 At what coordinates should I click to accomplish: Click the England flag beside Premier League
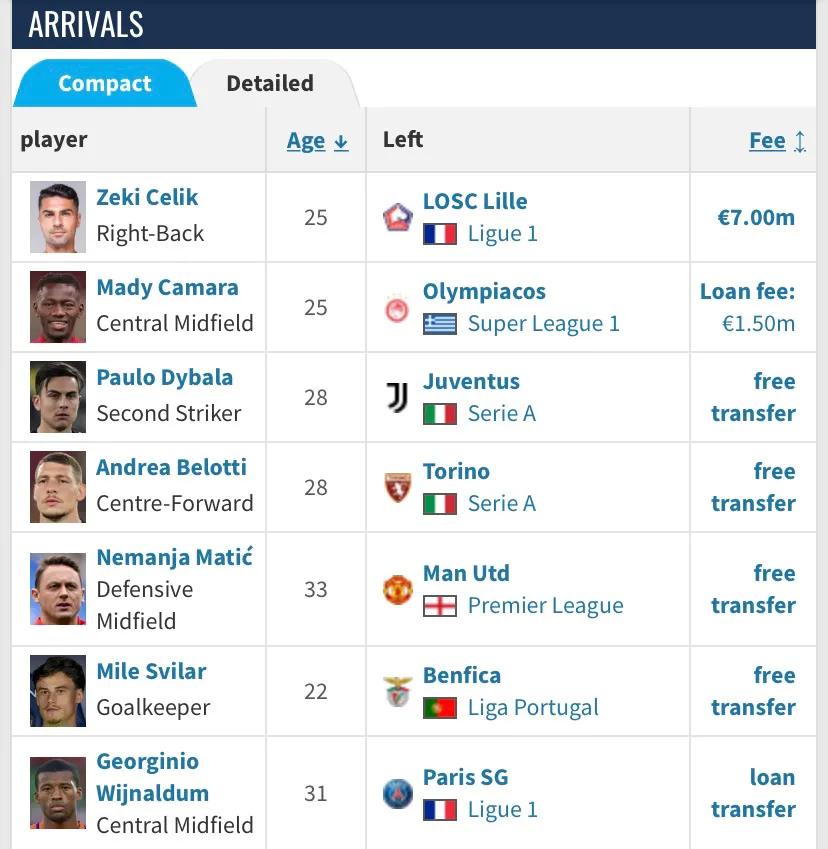coord(439,606)
